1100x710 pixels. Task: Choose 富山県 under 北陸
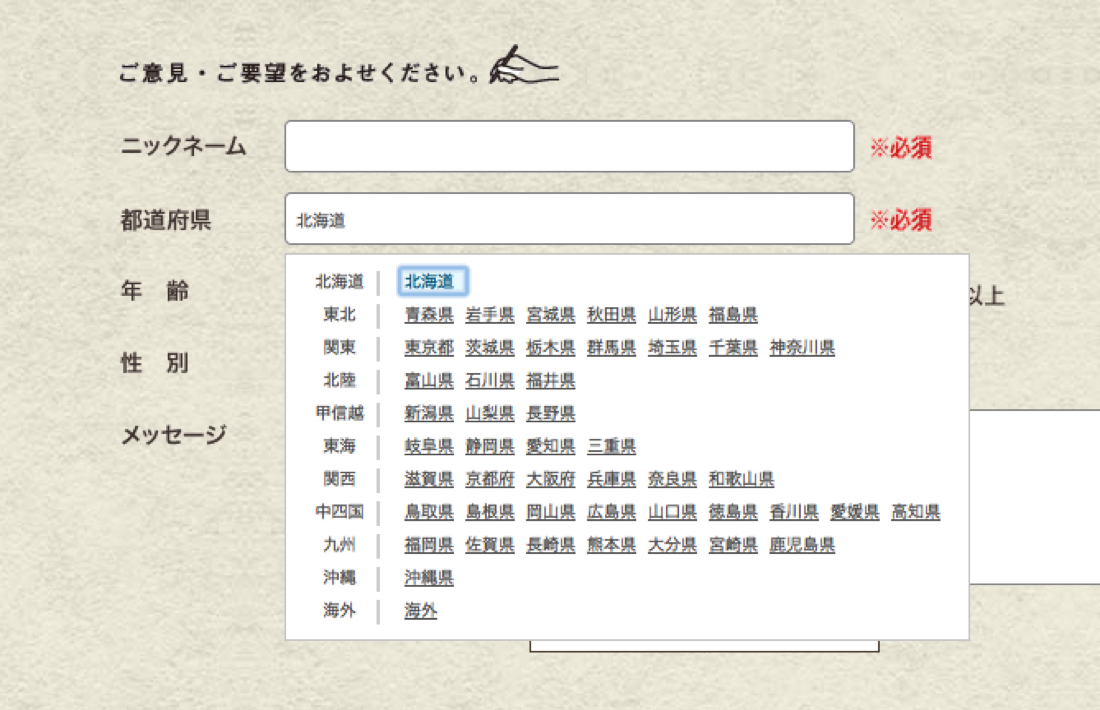coord(428,380)
